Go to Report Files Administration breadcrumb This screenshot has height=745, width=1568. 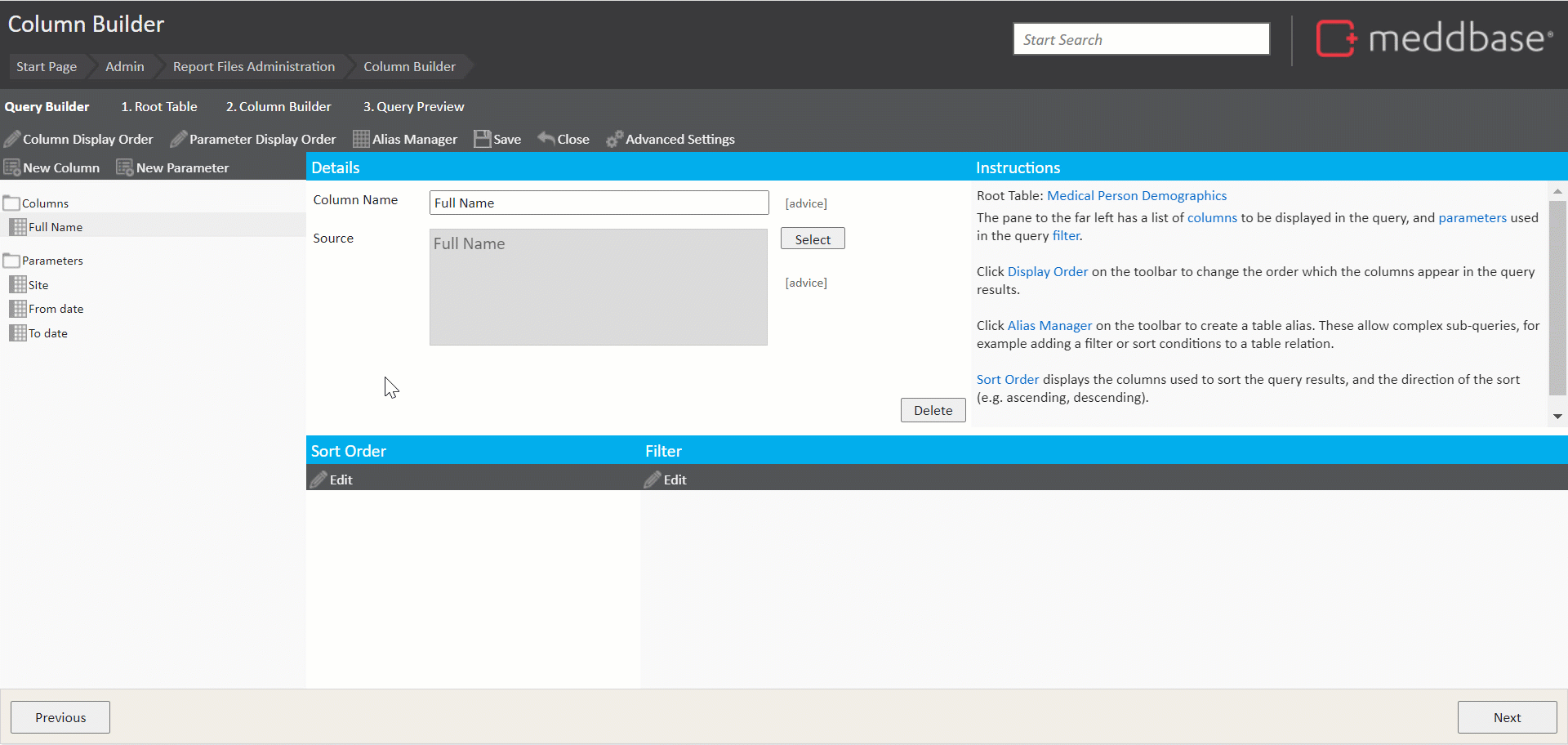click(x=254, y=67)
